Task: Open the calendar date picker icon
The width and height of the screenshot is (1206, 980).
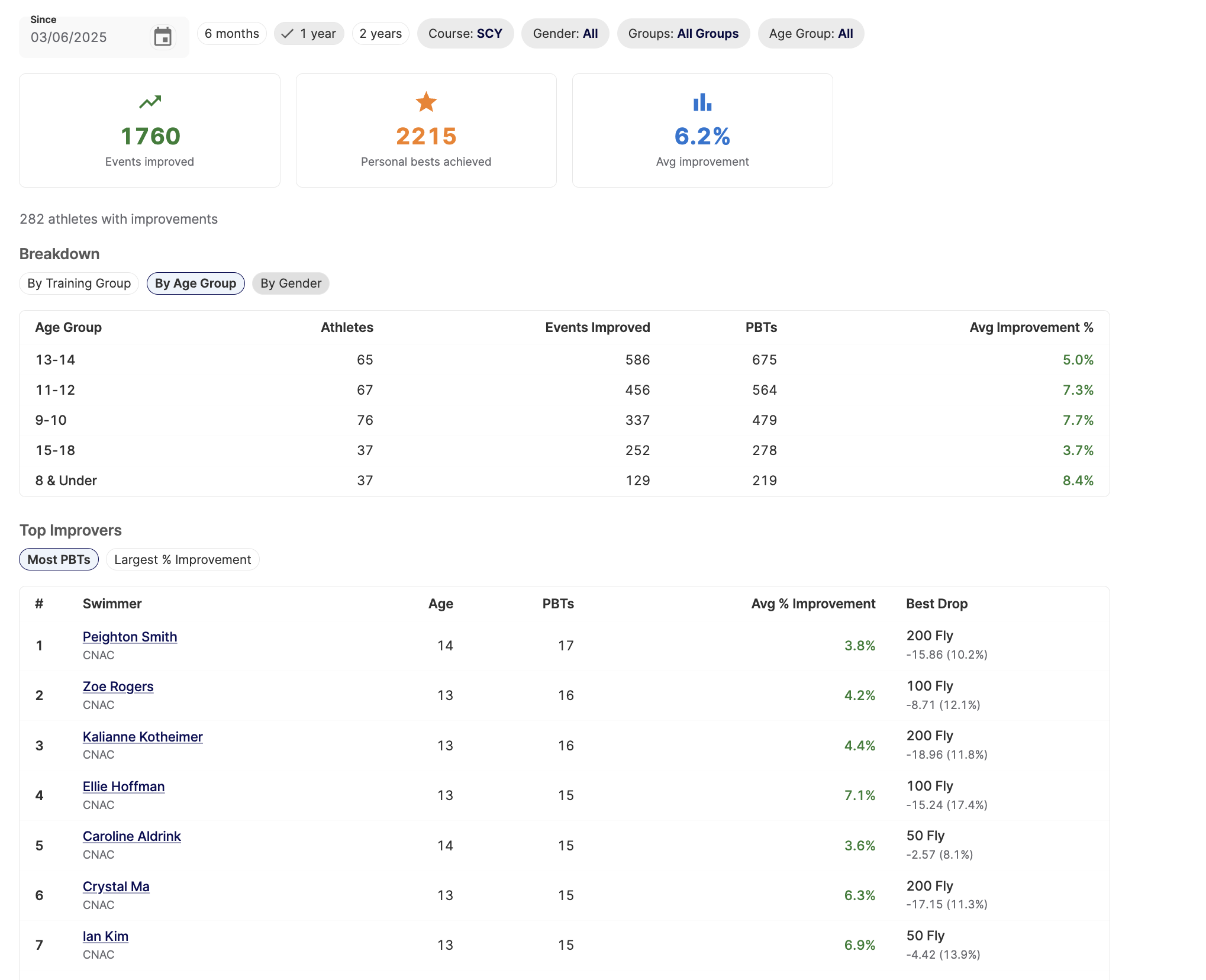Action: [163, 37]
